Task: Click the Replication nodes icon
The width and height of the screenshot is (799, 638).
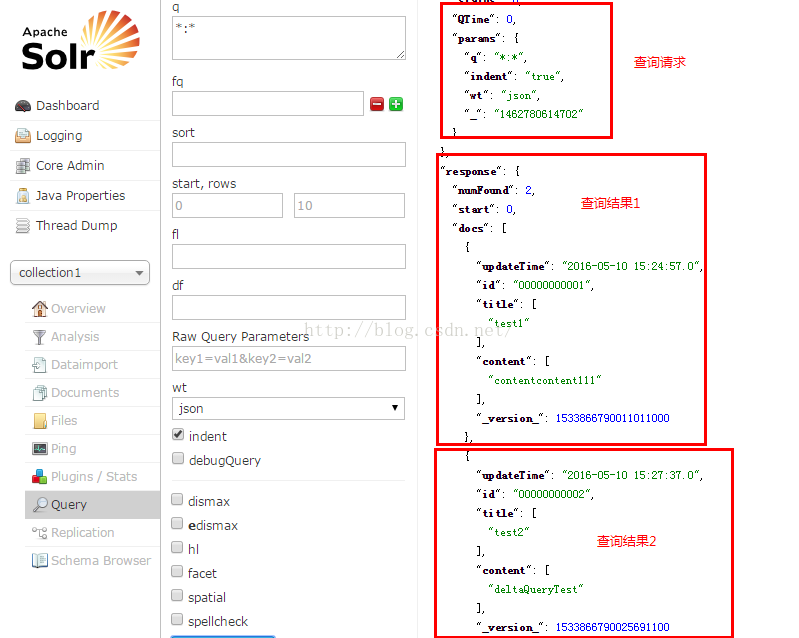Action: point(39,533)
